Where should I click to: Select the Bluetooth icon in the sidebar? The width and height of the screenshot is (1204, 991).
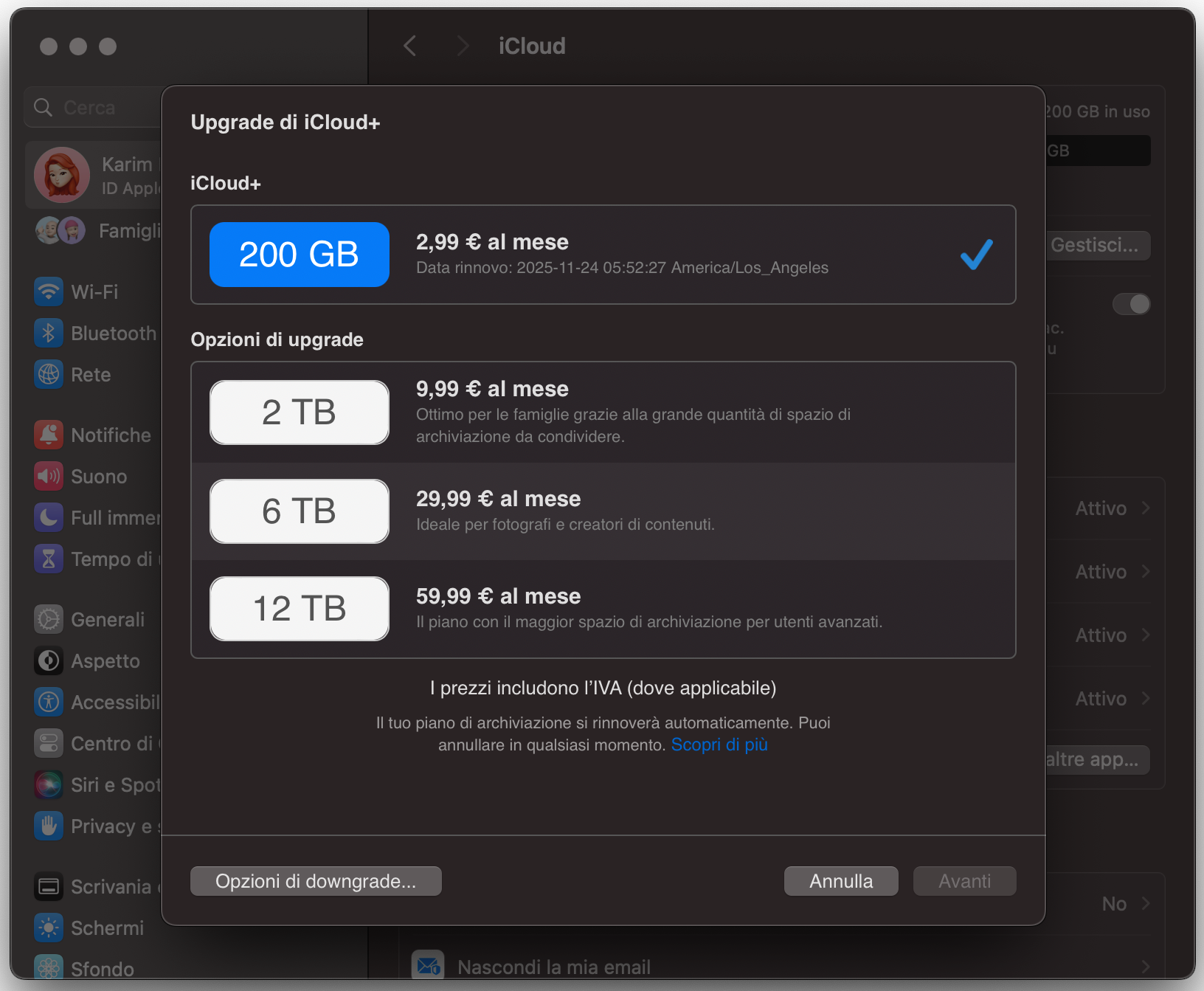[x=48, y=333]
